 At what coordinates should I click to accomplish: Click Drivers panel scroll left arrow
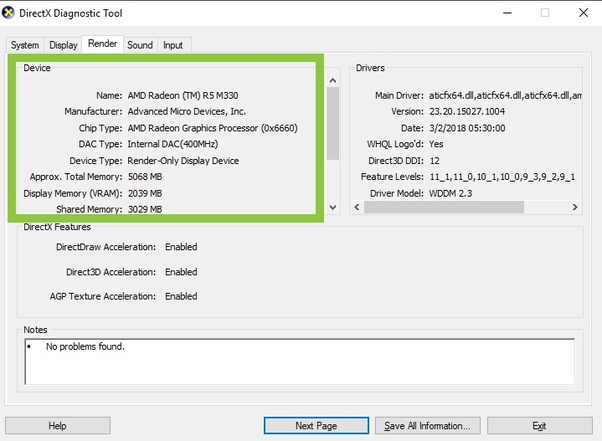tap(357, 207)
